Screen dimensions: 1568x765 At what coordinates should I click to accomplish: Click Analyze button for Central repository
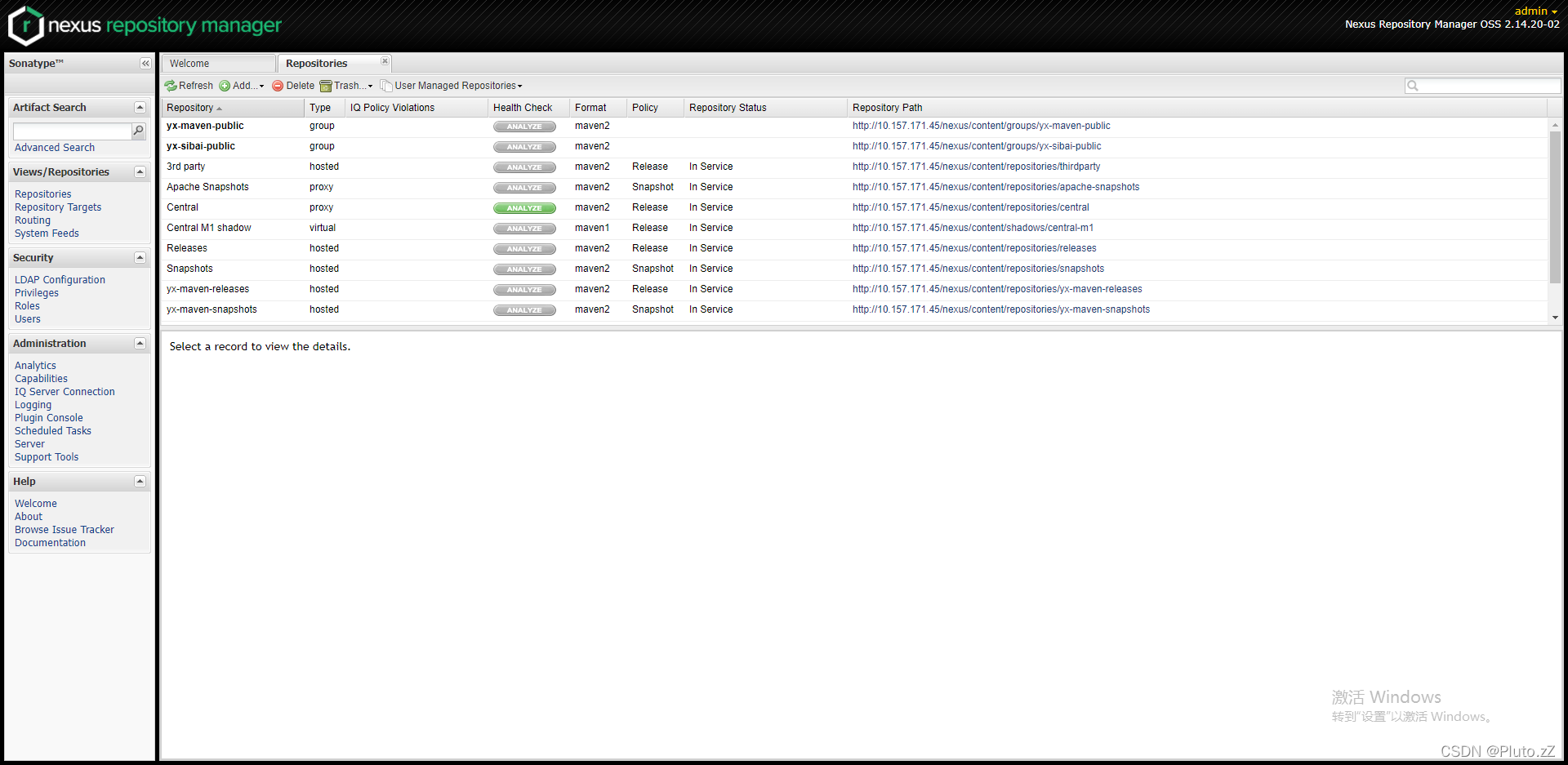point(524,208)
